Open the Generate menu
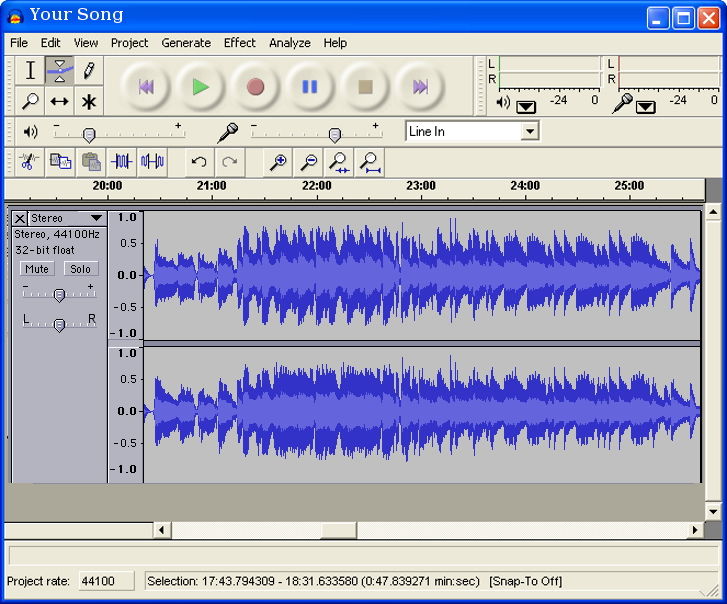This screenshot has width=727, height=604. click(x=186, y=43)
